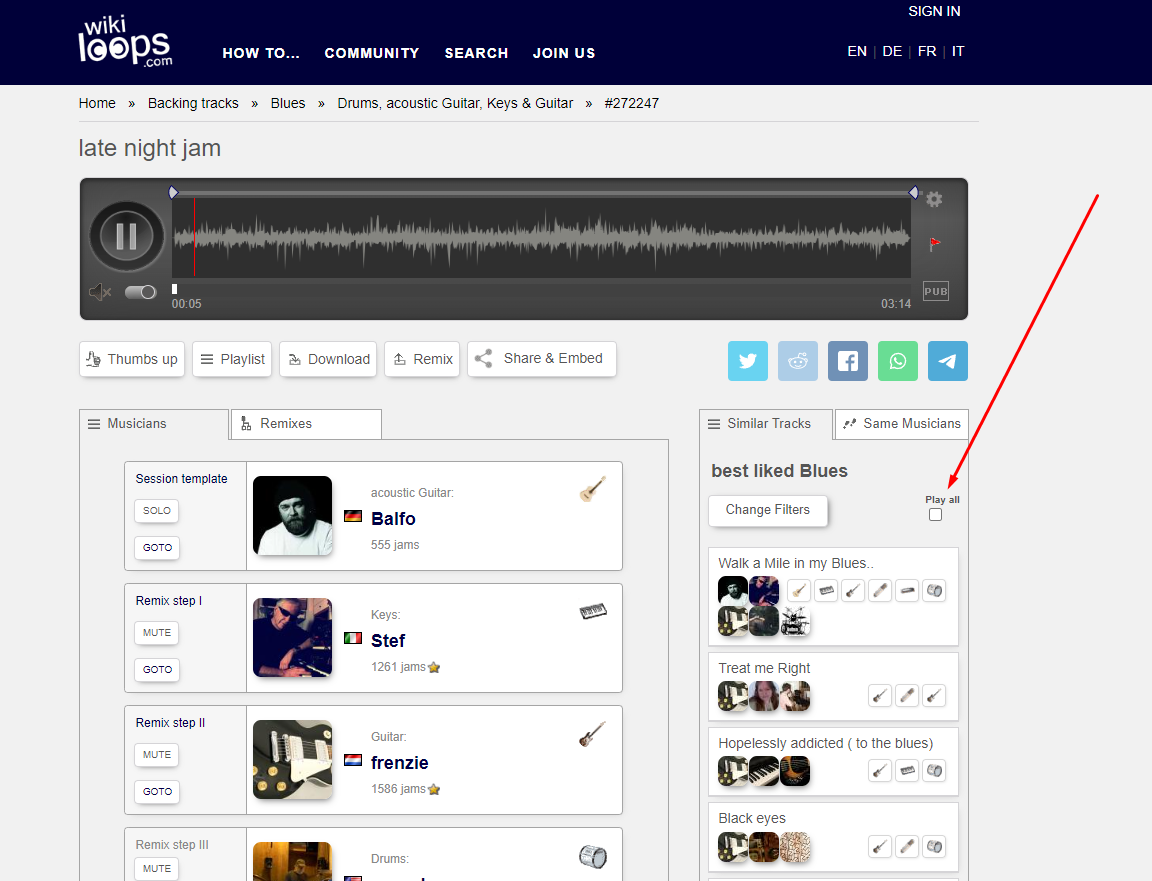The width and height of the screenshot is (1152, 881).
Task: Go to Blues breadcrumb
Action: (288, 104)
